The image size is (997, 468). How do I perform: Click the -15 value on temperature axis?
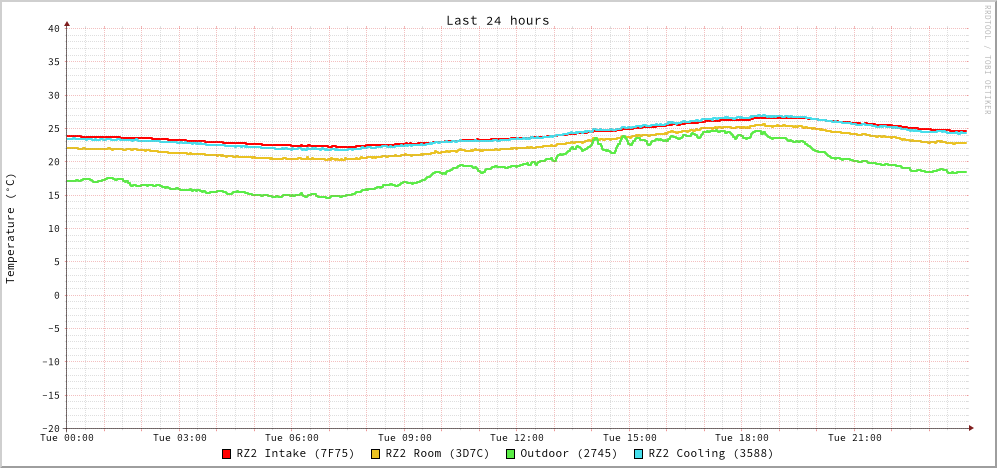point(50,395)
